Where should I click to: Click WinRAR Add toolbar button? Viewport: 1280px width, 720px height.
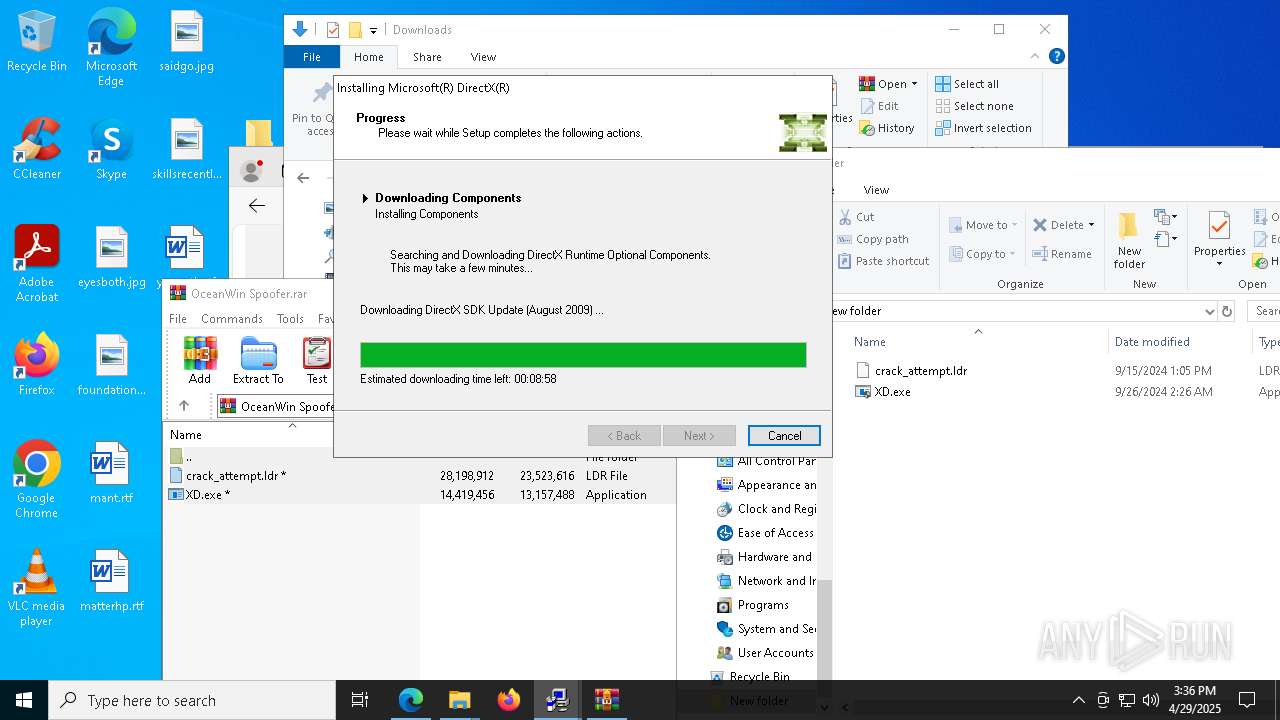click(x=200, y=361)
